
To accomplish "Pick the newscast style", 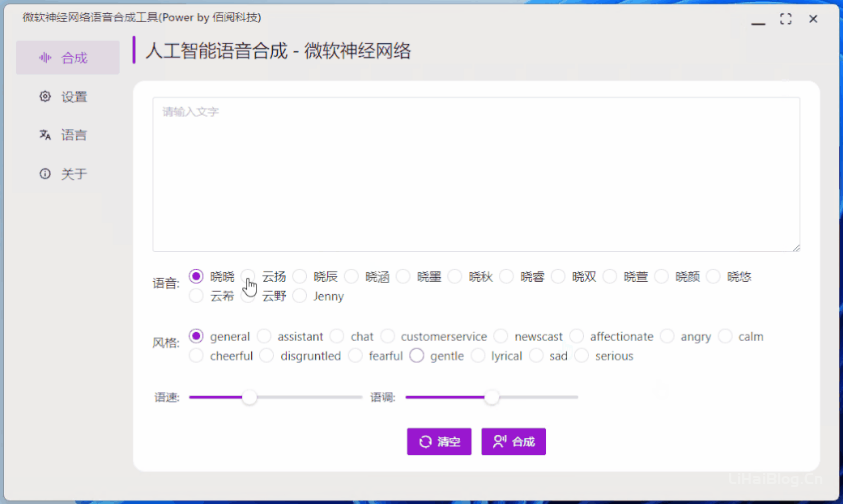I will 501,336.
